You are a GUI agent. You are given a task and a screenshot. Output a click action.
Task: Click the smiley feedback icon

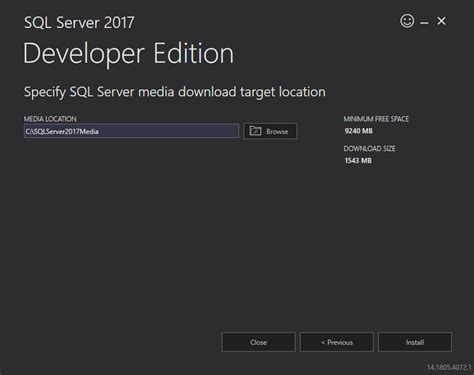coord(407,21)
